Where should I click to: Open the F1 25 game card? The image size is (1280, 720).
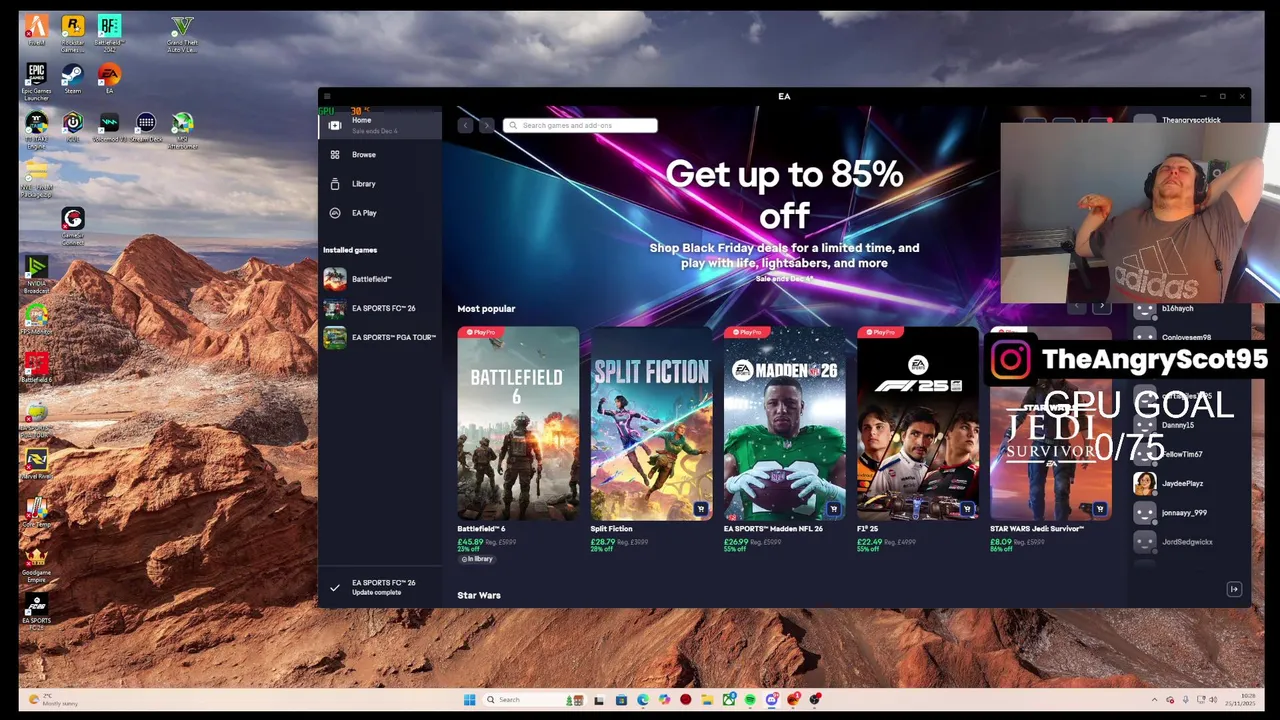tap(917, 424)
